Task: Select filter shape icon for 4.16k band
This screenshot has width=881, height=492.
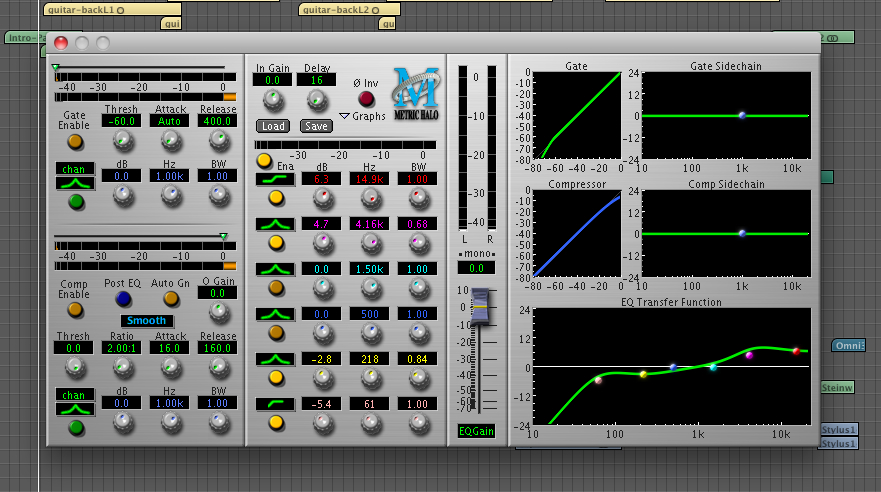Action: [x=275, y=224]
